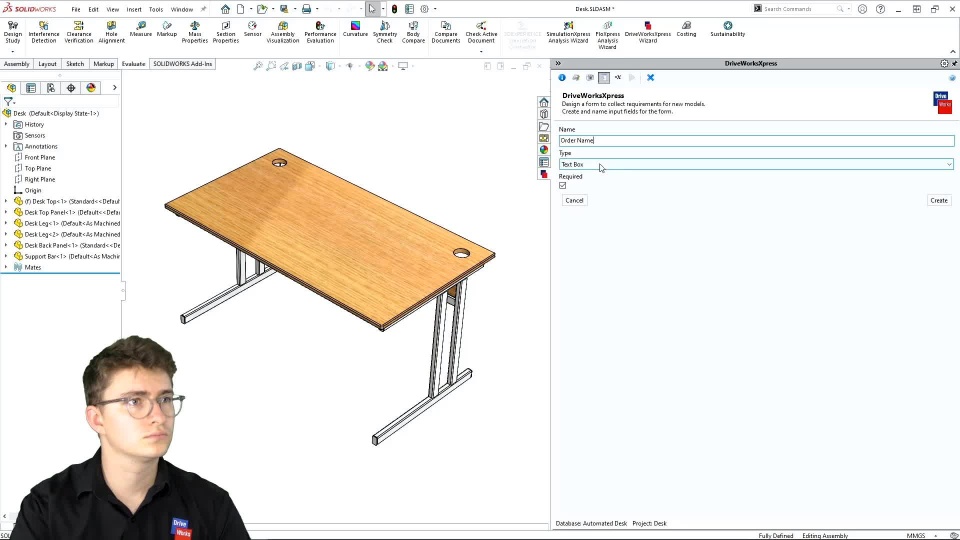Click the Create button
The image size is (960, 540).
939,200
